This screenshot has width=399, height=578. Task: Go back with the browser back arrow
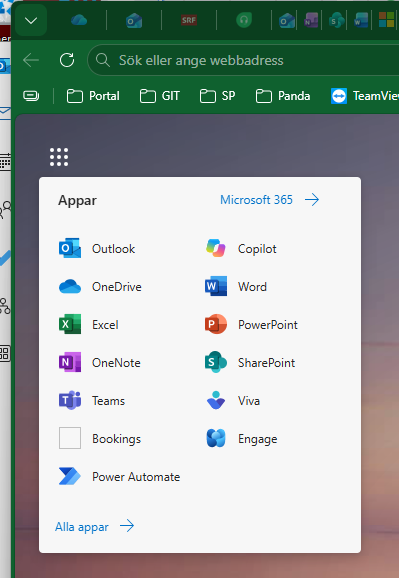coord(31,60)
